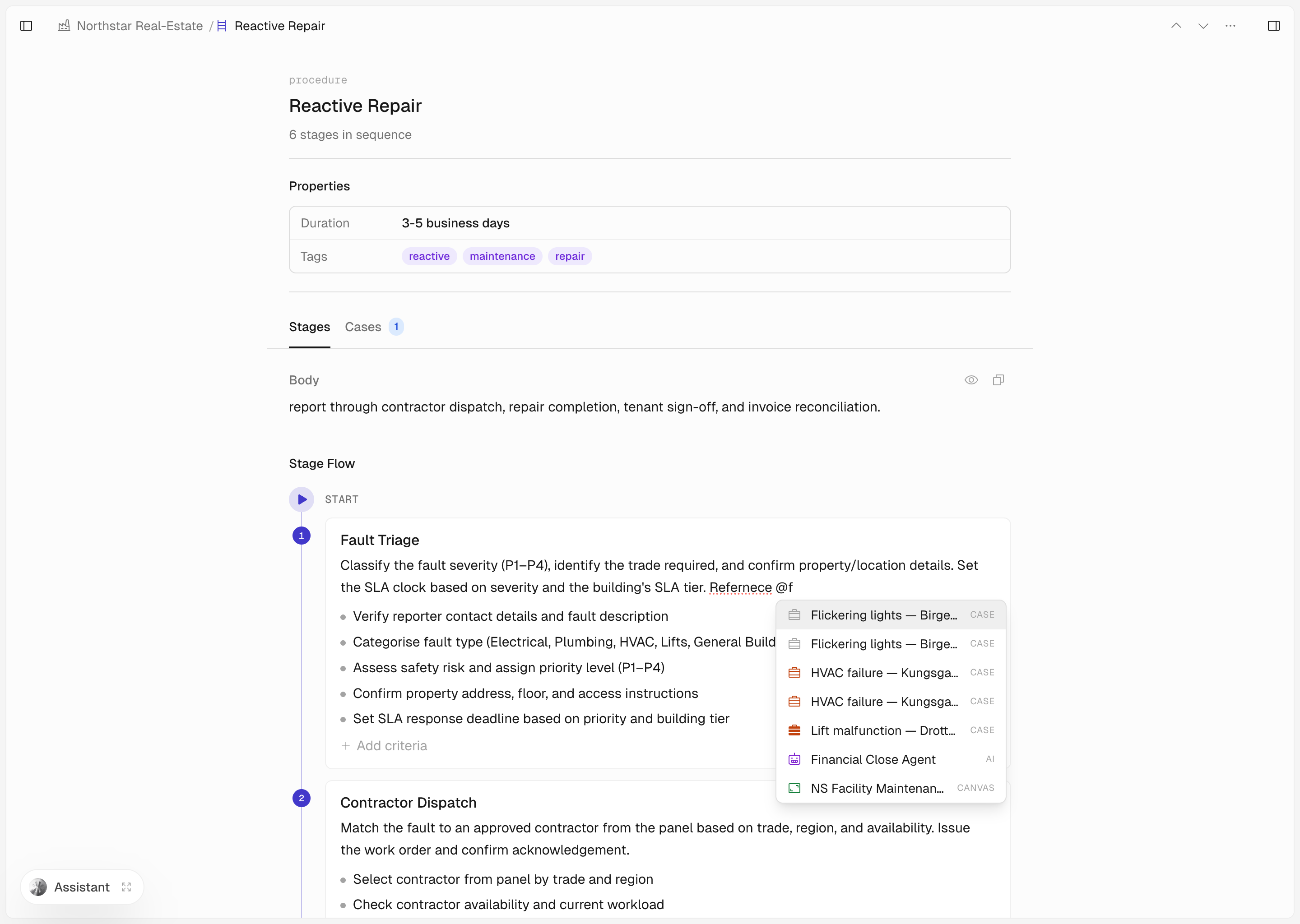The image size is (1300, 924).
Task: Click the Assistant avatar icon
Action: click(38, 887)
